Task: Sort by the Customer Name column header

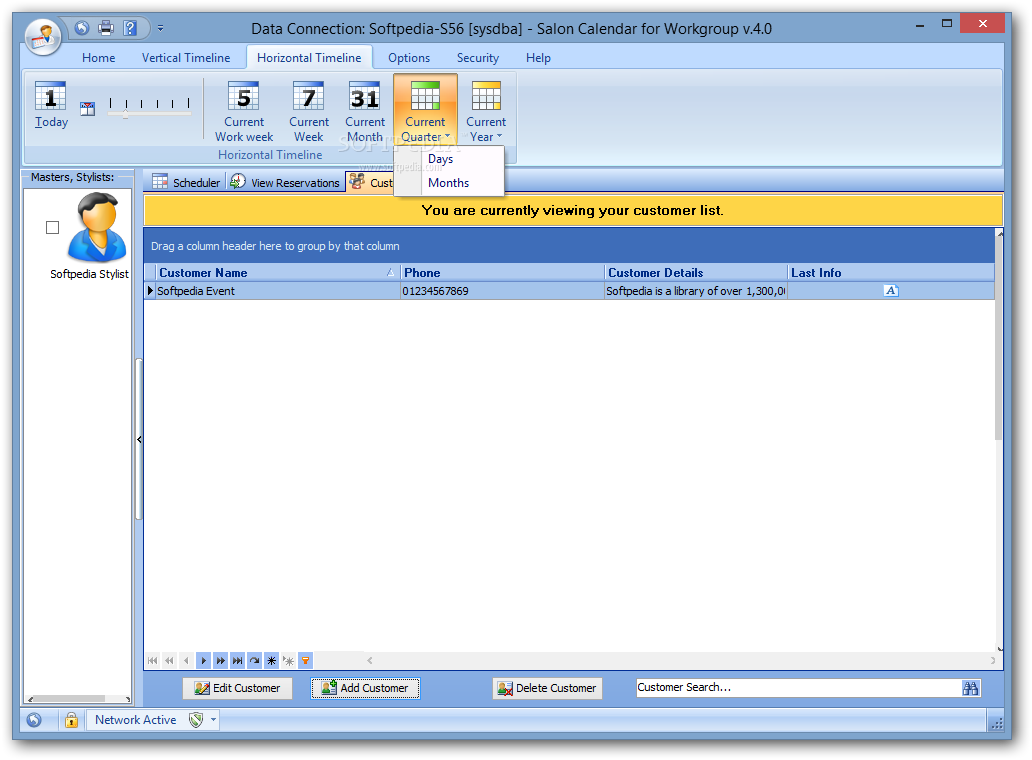Action: [x=277, y=272]
